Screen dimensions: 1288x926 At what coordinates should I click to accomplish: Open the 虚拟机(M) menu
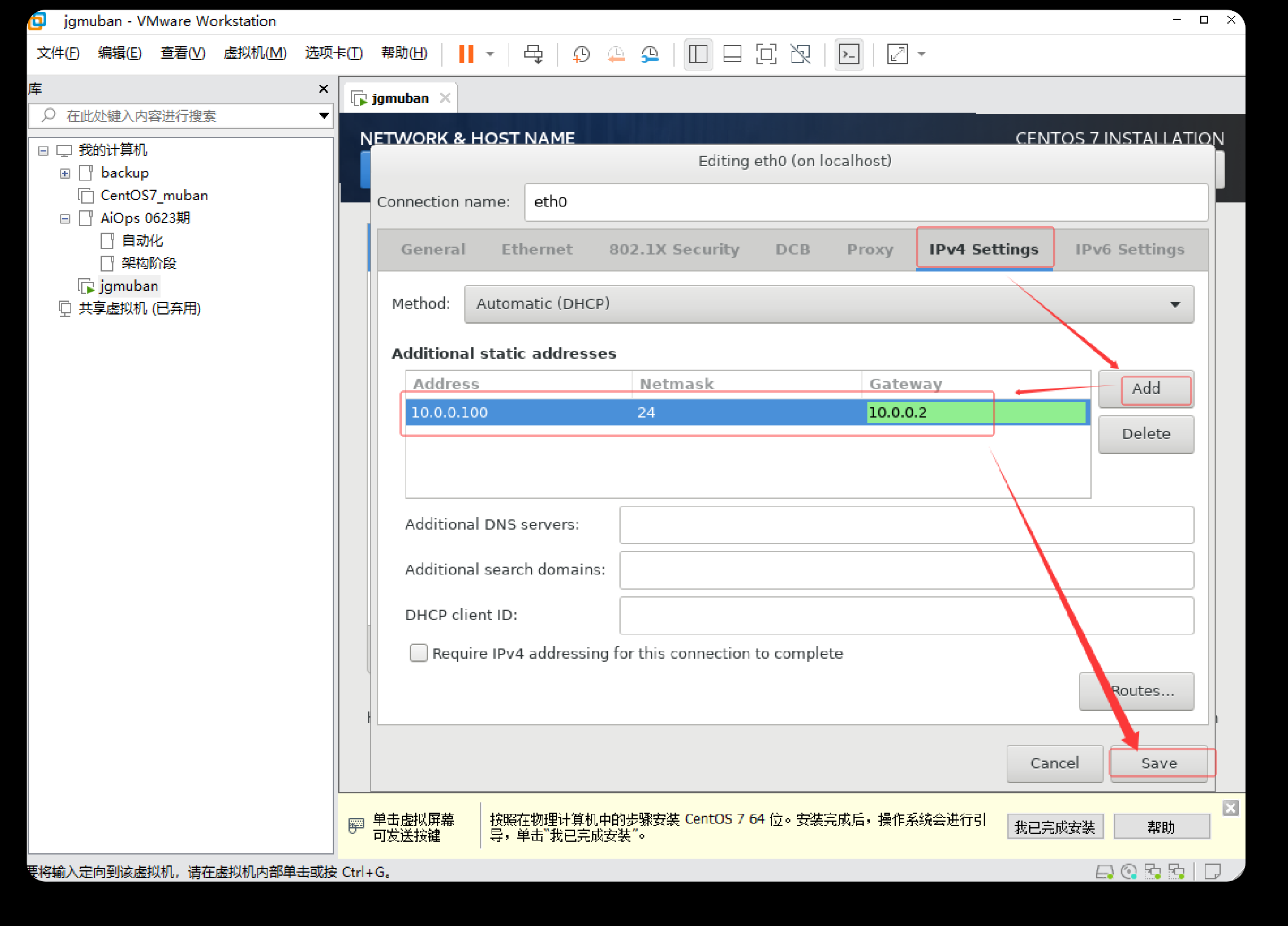click(255, 53)
